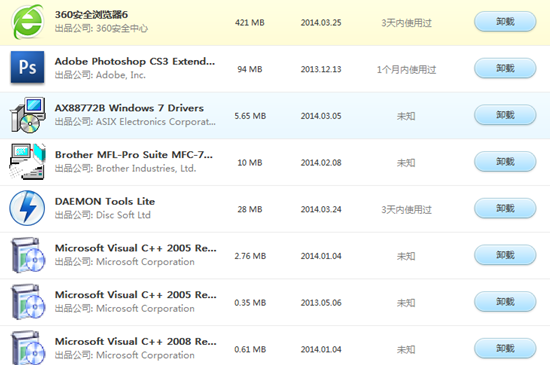
Task: Click the DAEMON Tools Lite lightning icon
Action: 27,208
